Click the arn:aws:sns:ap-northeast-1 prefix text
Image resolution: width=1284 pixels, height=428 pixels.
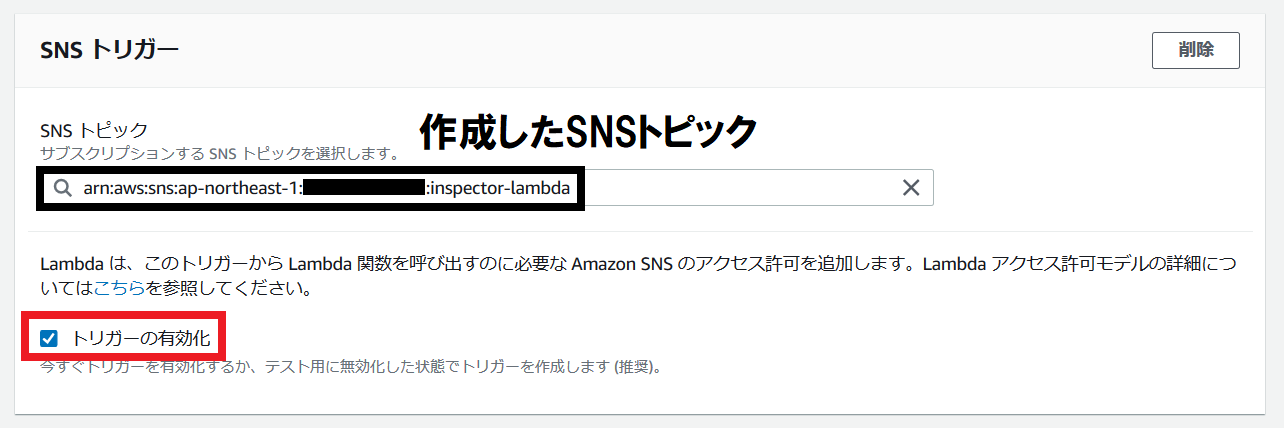click(191, 187)
